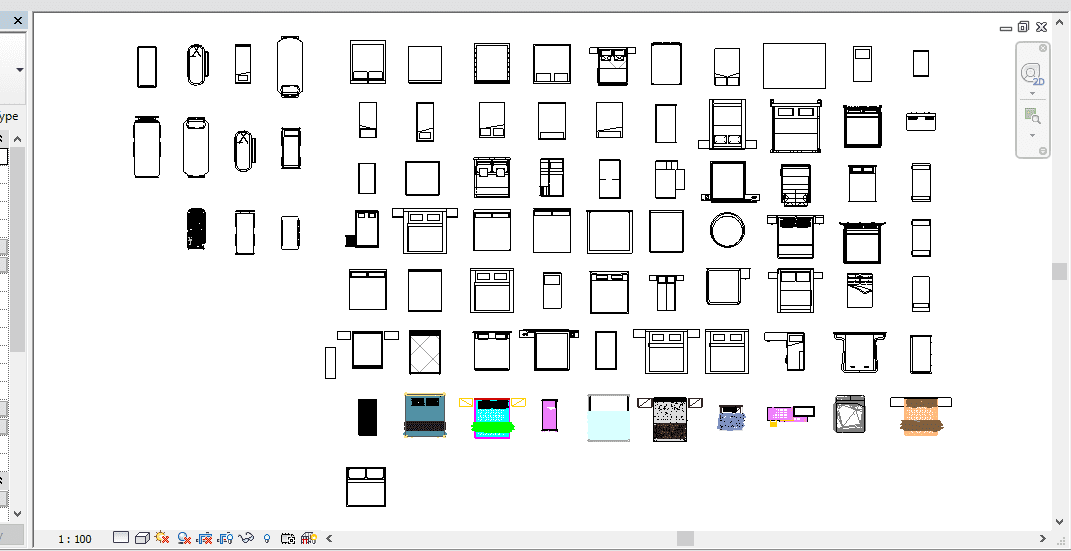1071x551 pixels.
Task: Open the Visual Style box icon
Action: pos(142,538)
